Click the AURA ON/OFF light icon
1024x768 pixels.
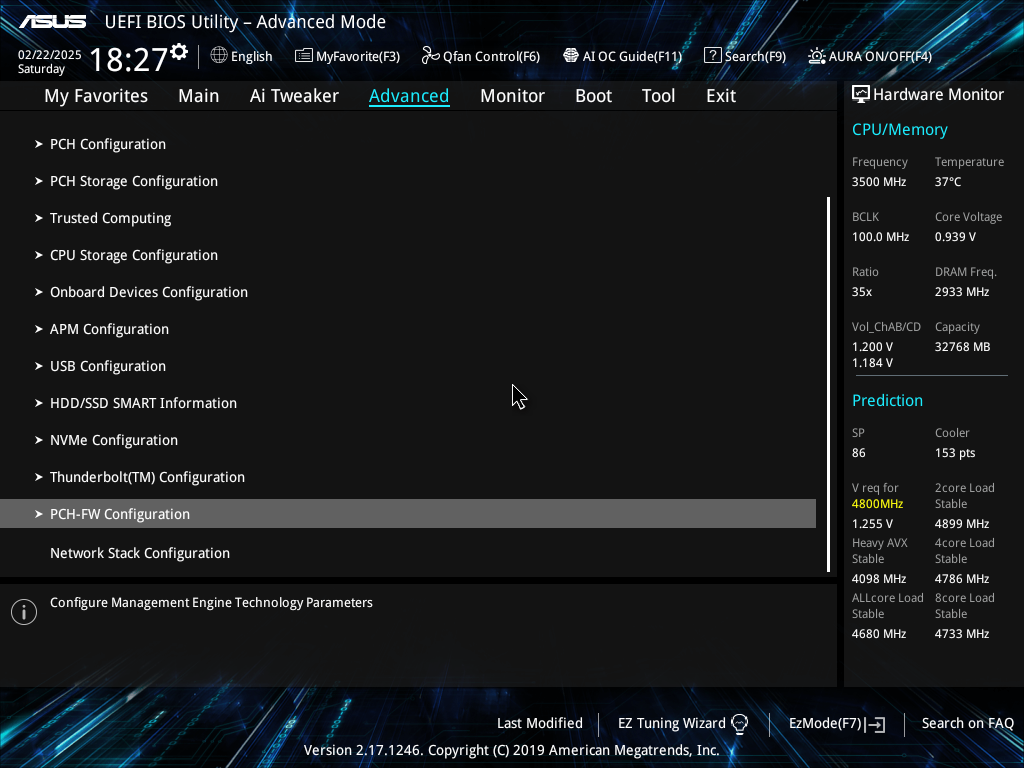[x=816, y=56]
